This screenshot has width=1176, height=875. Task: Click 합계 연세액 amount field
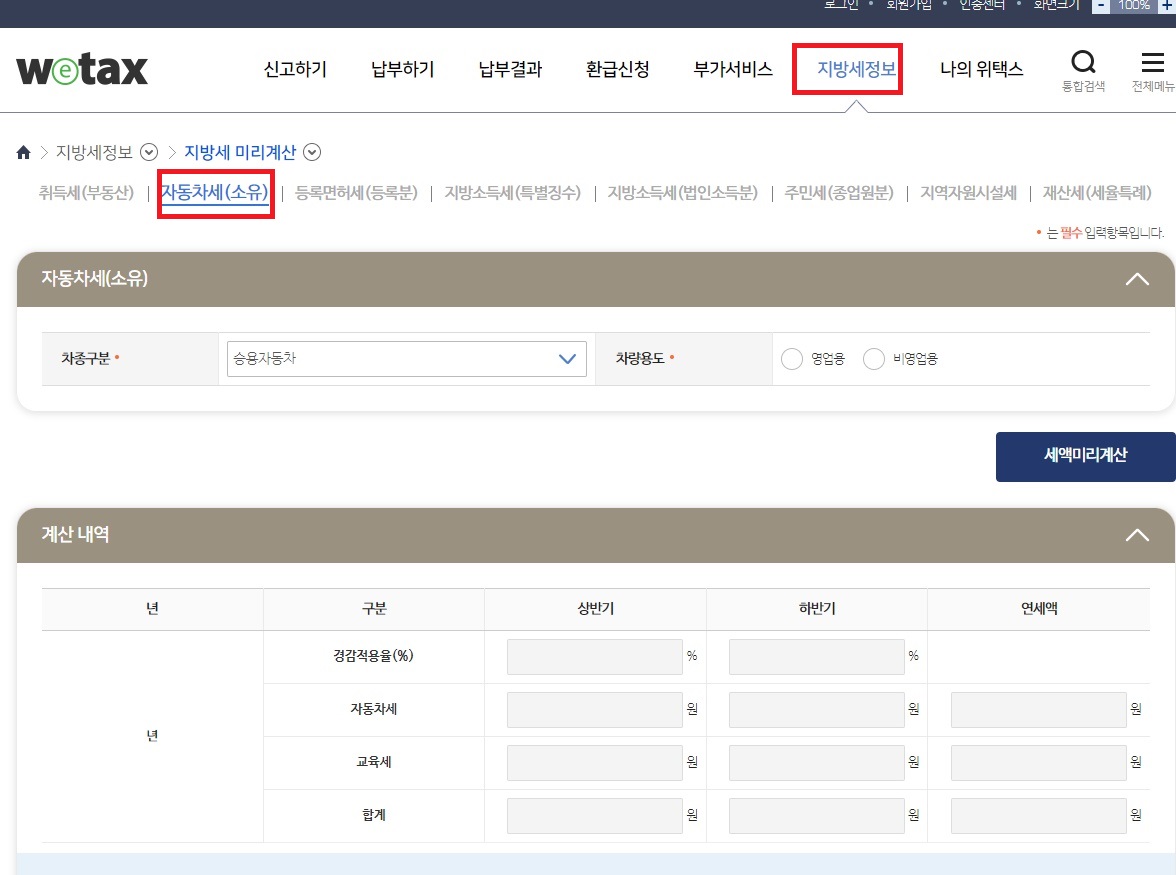click(x=1039, y=815)
